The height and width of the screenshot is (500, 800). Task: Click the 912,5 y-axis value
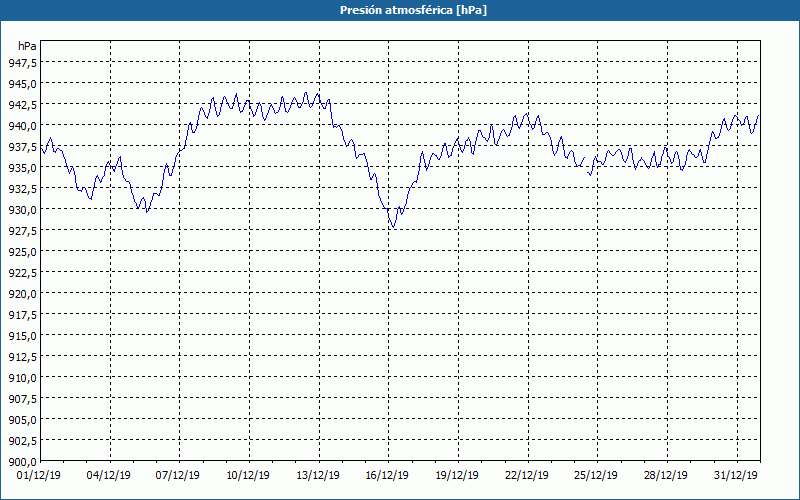point(22,357)
